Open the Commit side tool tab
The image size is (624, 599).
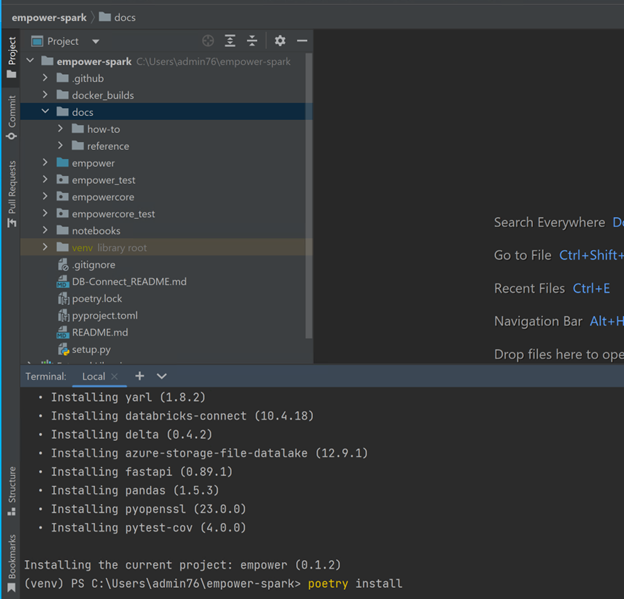12,117
